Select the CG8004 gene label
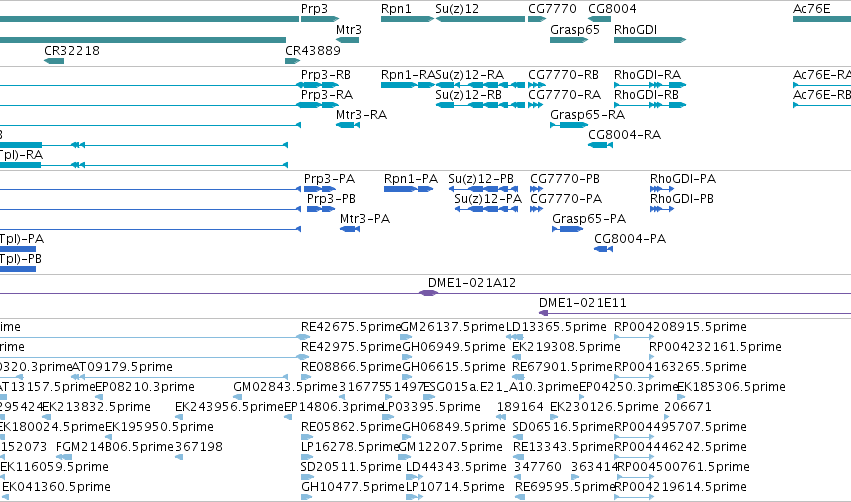The height and width of the screenshot is (502, 851). [612, 9]
